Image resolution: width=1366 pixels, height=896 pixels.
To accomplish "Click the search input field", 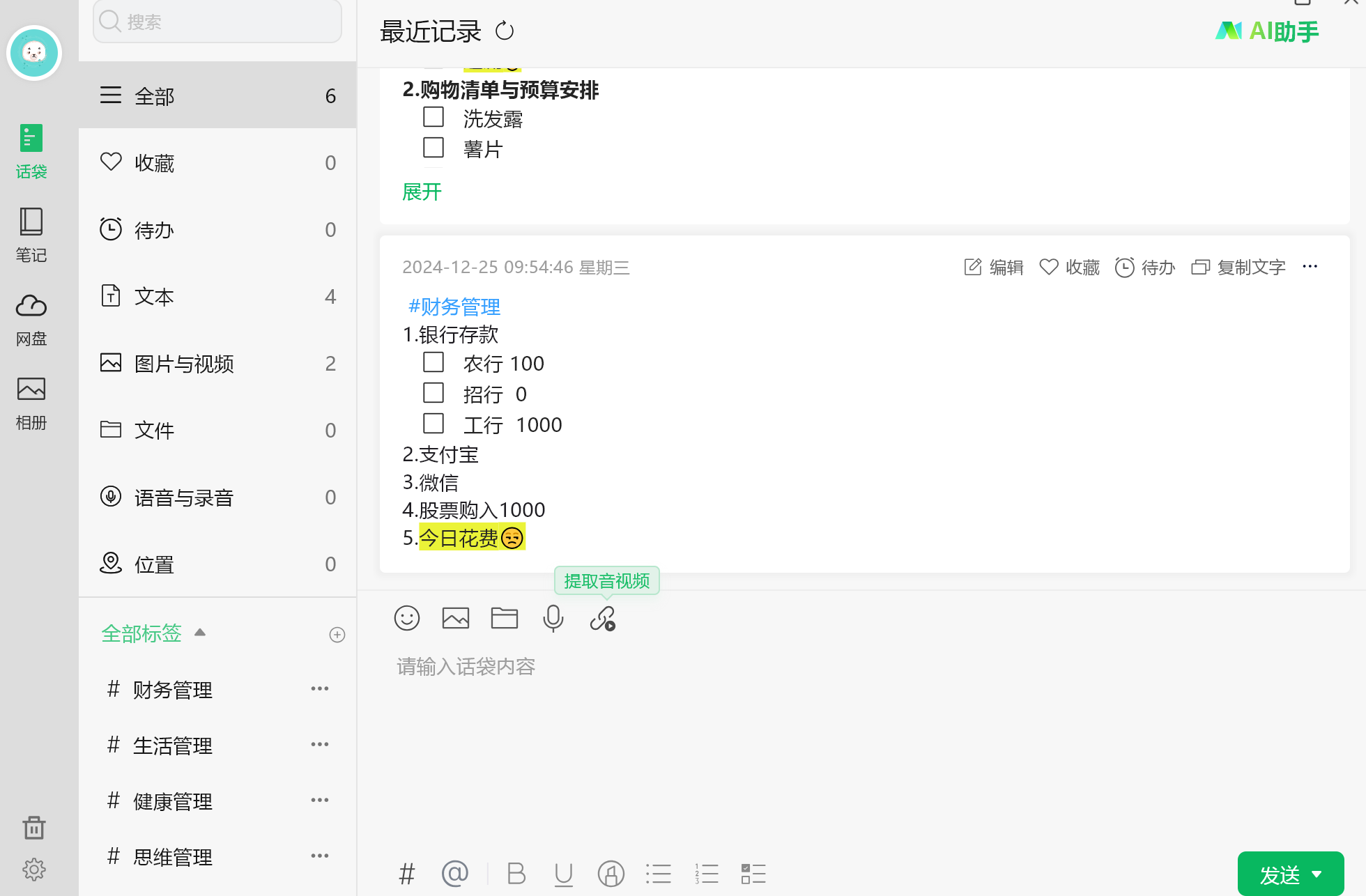I will pos(217,22).
